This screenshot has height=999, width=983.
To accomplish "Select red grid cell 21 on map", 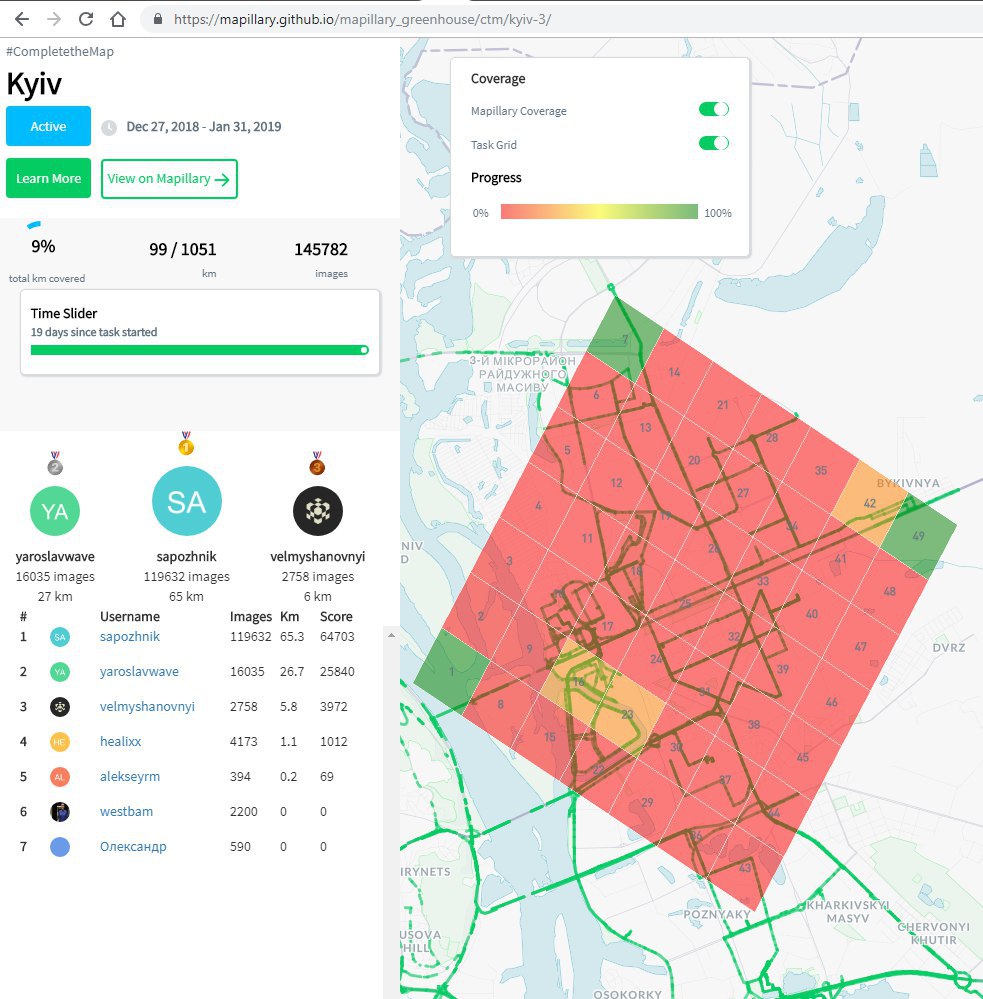I will click(723, 405).
